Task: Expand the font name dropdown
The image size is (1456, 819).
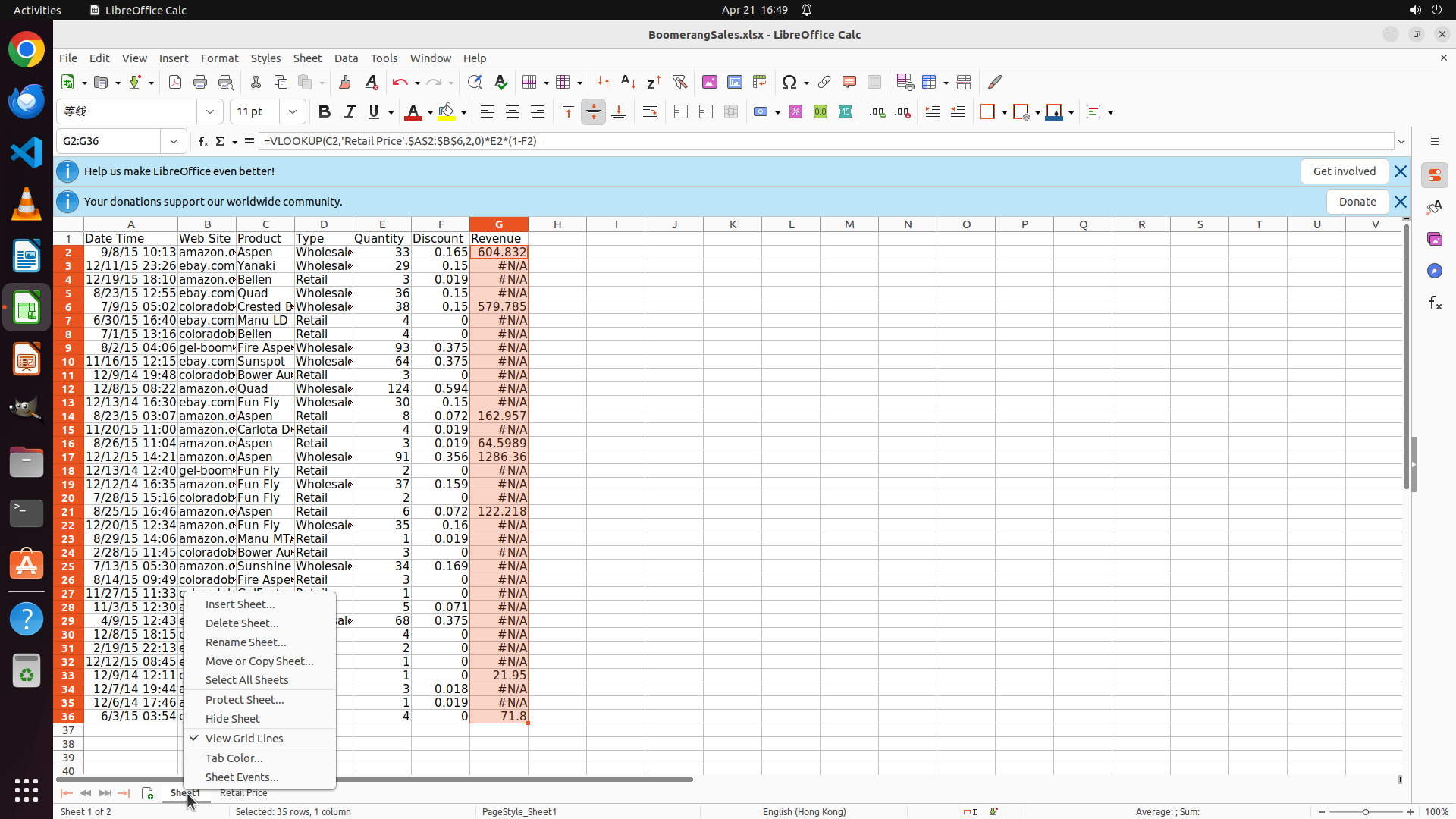Action: (210, 112)
